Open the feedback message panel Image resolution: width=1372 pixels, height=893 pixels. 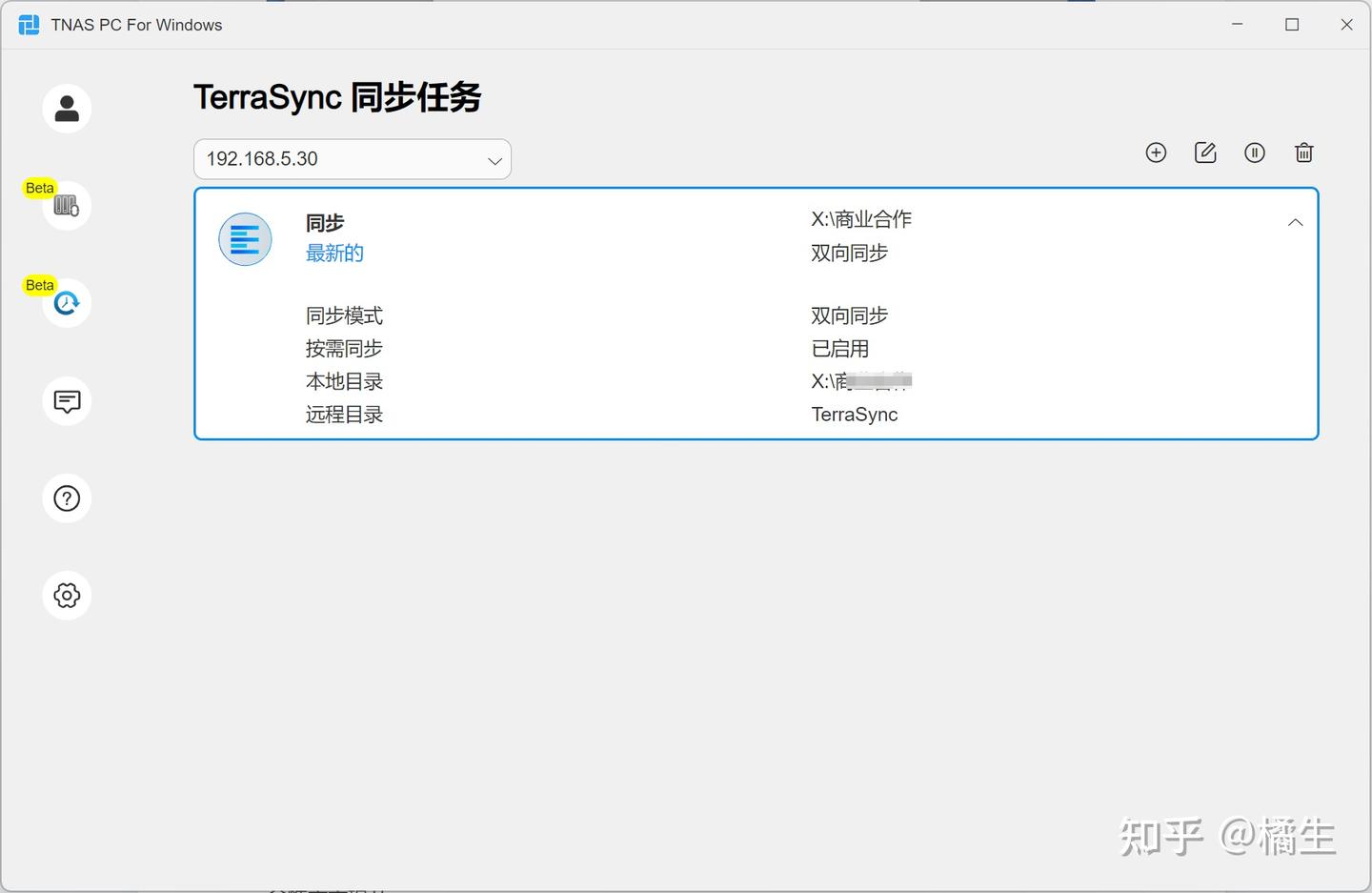click(x=66, y=401)
